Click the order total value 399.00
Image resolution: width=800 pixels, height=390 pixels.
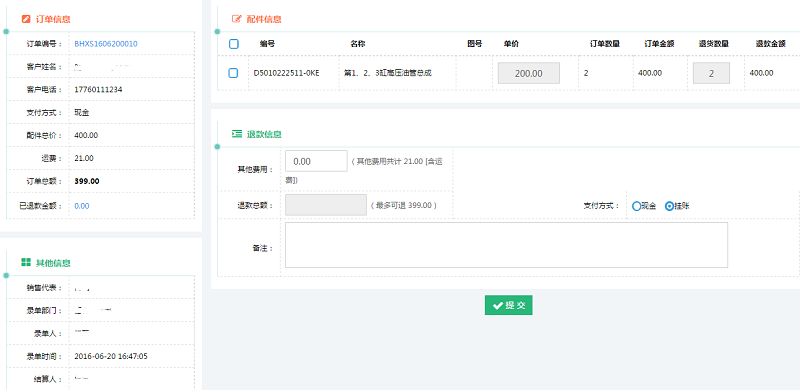[87, 181]
